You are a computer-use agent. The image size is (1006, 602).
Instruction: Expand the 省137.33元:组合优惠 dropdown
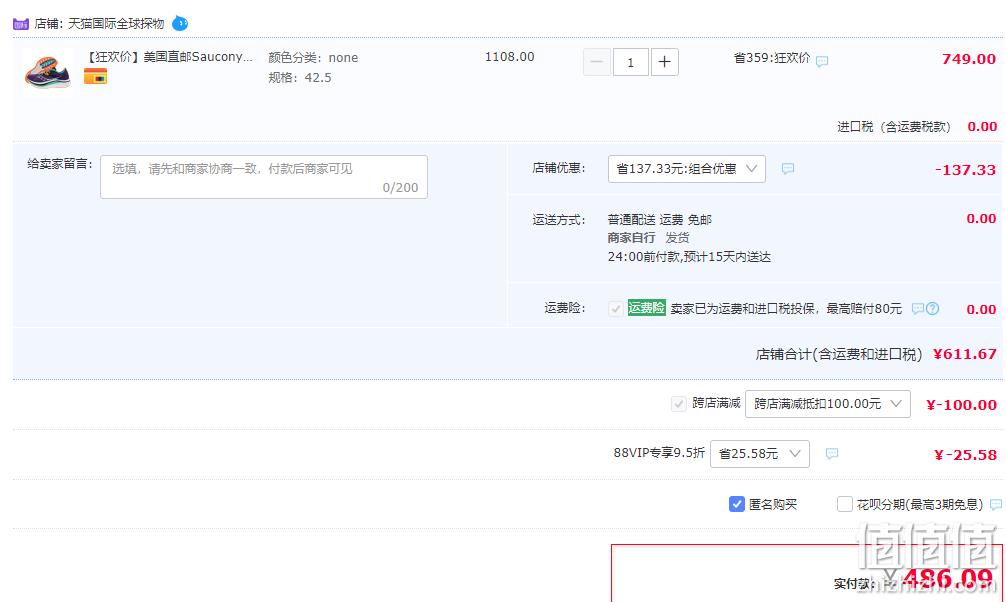pyautogui.click(x=686, y=169)
